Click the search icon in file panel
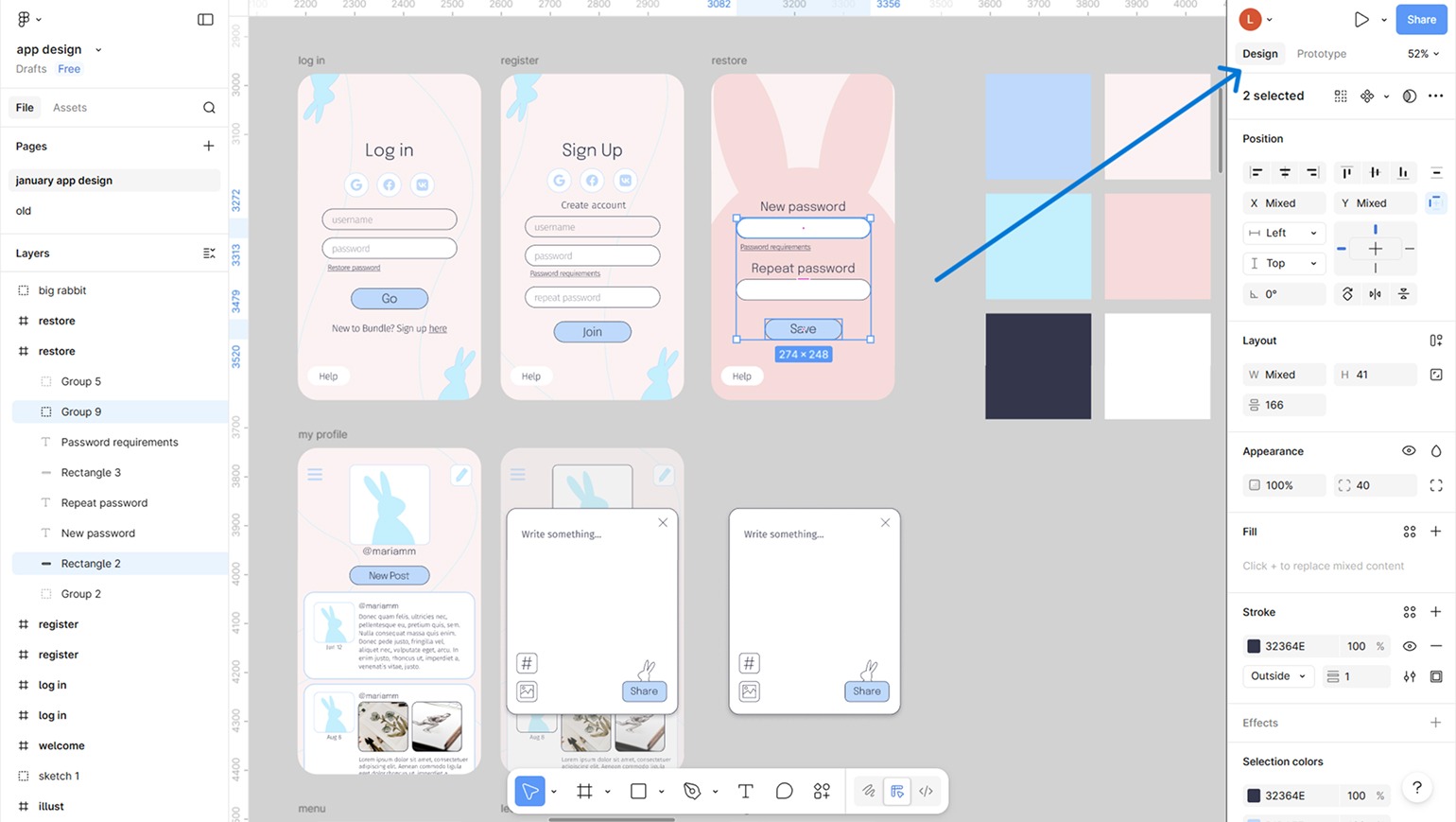Image resolution: width=1456 pixels, height=822 pixels. [x=209, y=108]
